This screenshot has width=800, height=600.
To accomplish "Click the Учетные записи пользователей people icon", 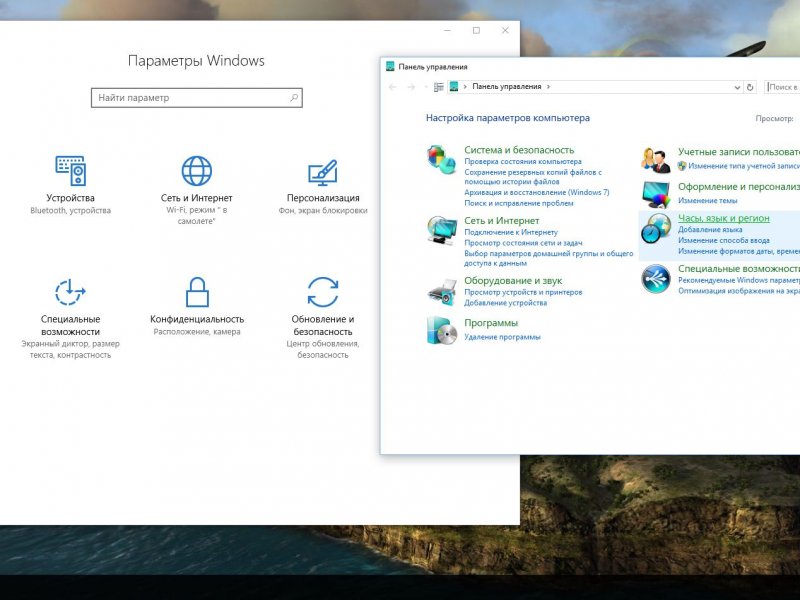I will coord(656,160).
